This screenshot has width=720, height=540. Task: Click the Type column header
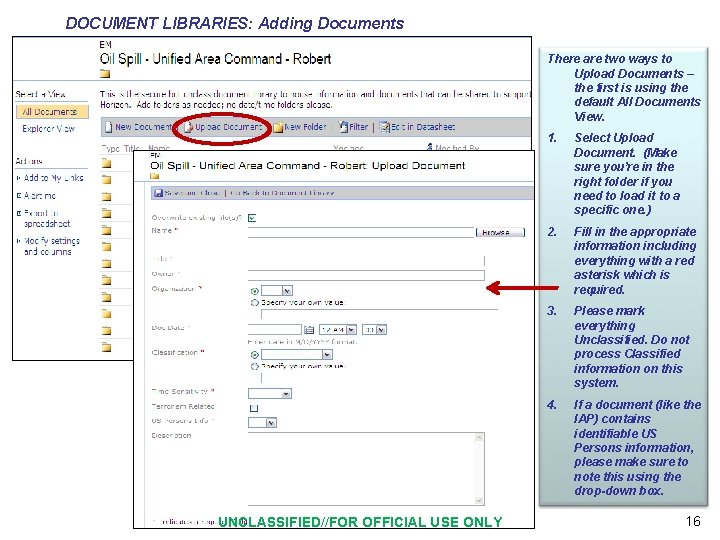tap(111, 148)
